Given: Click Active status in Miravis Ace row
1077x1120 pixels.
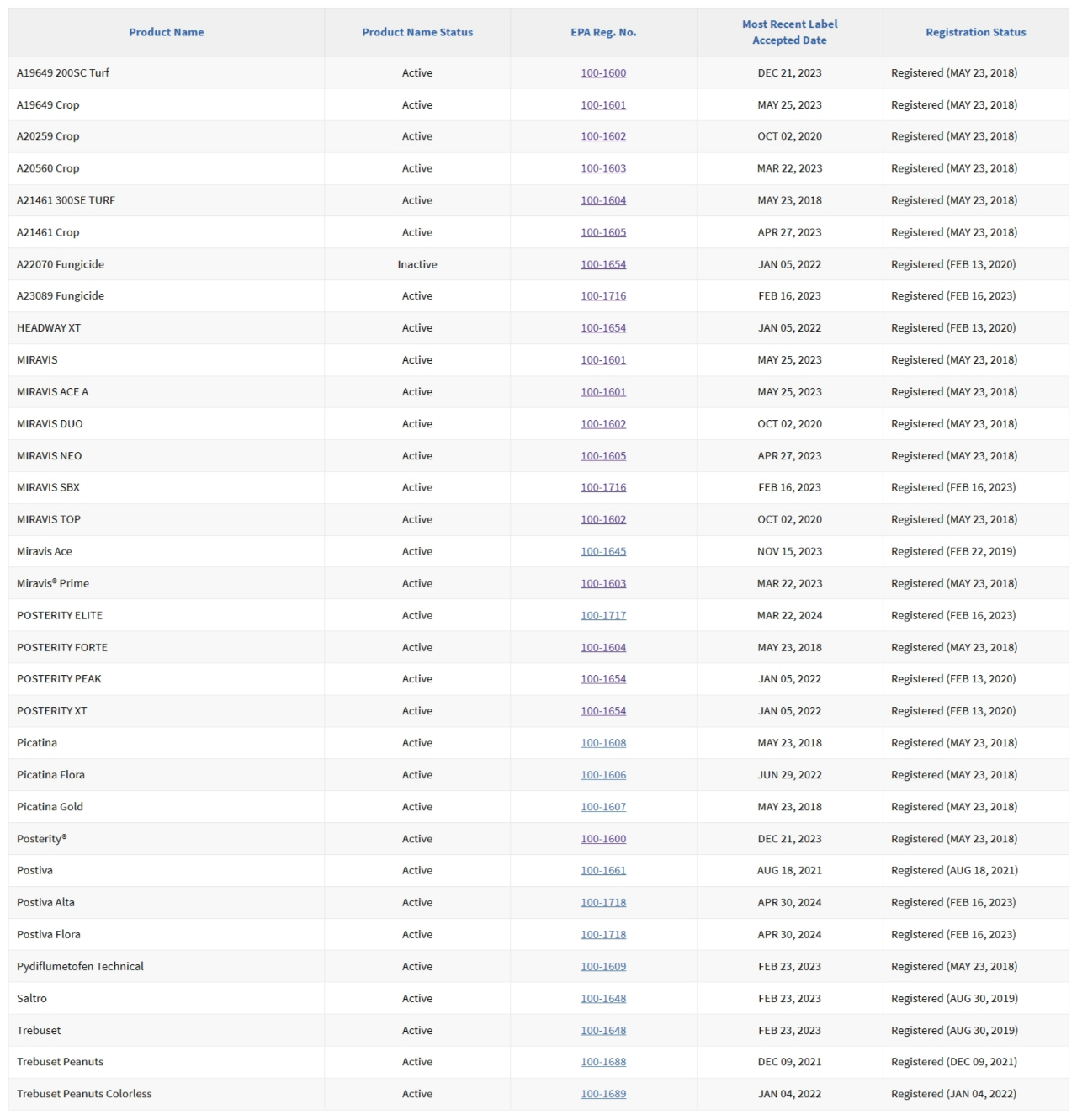Looking at the screenshot, I should (x=417, y=551).
